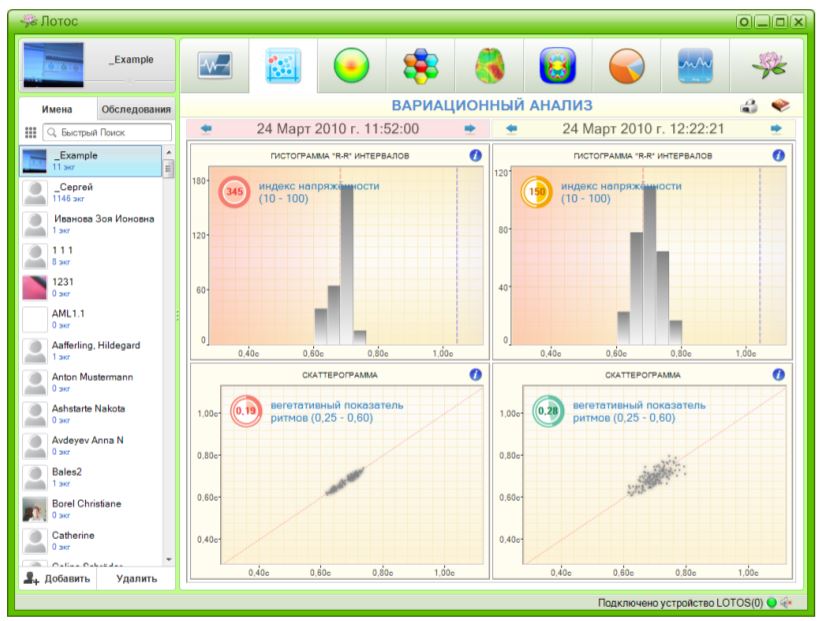Image resolution: width=826 pixels, height=621 pixels.
Task: Go to next exam on left date
Action: tap(469, 129)
